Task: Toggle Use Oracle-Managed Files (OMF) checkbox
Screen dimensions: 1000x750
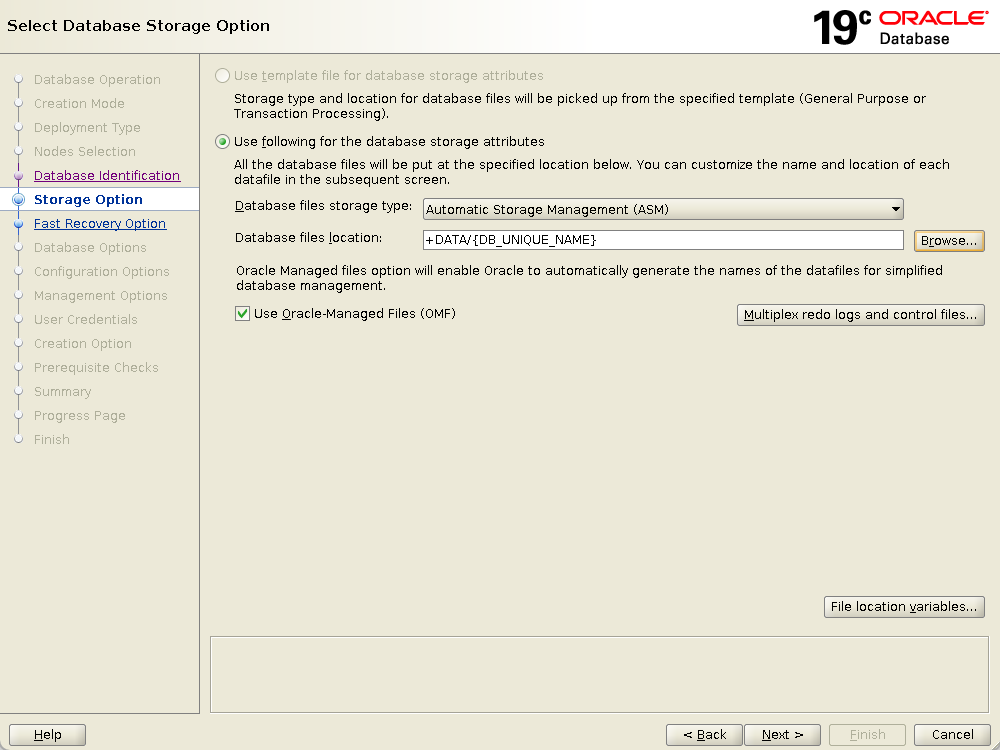Action: point(242,314)
